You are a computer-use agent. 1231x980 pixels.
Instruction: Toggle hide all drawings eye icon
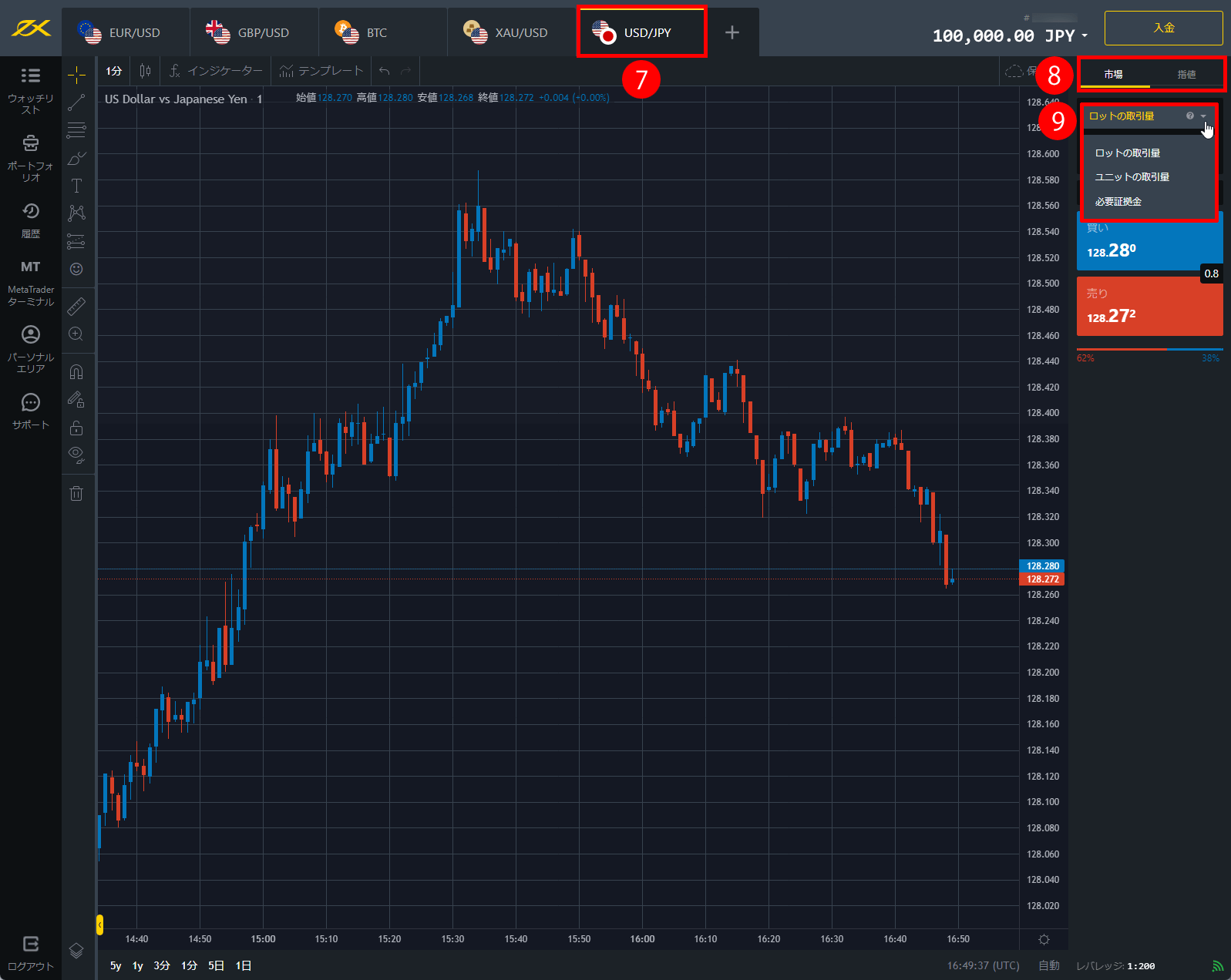click(76, 454)
